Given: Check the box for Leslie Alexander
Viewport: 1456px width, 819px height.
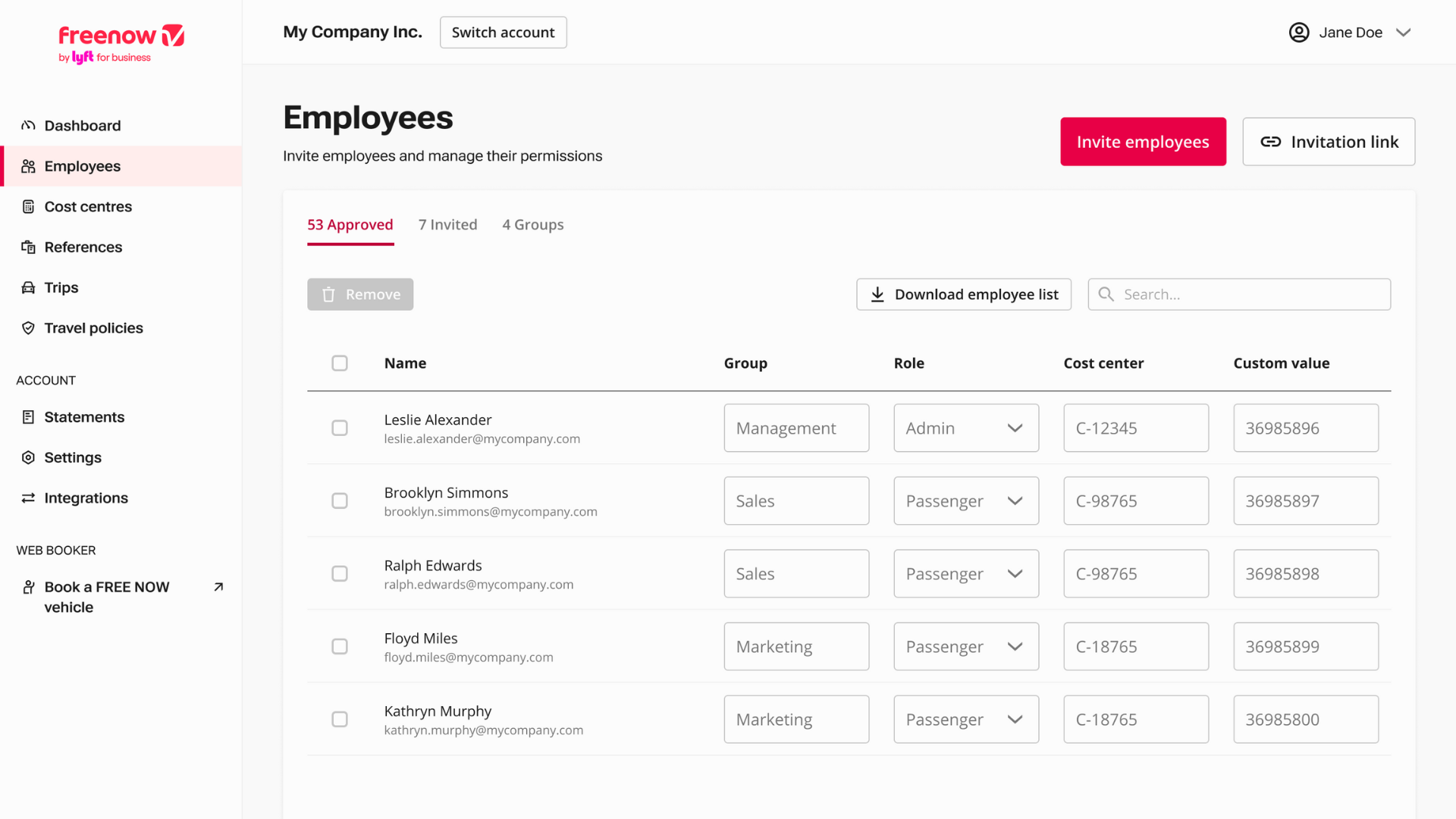Looking at the screenshot, I should (x=340, y=428).
